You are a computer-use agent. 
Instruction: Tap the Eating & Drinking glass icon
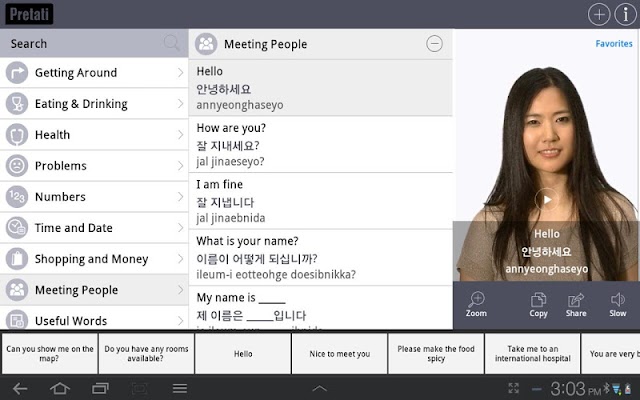[x=17, y=104]
